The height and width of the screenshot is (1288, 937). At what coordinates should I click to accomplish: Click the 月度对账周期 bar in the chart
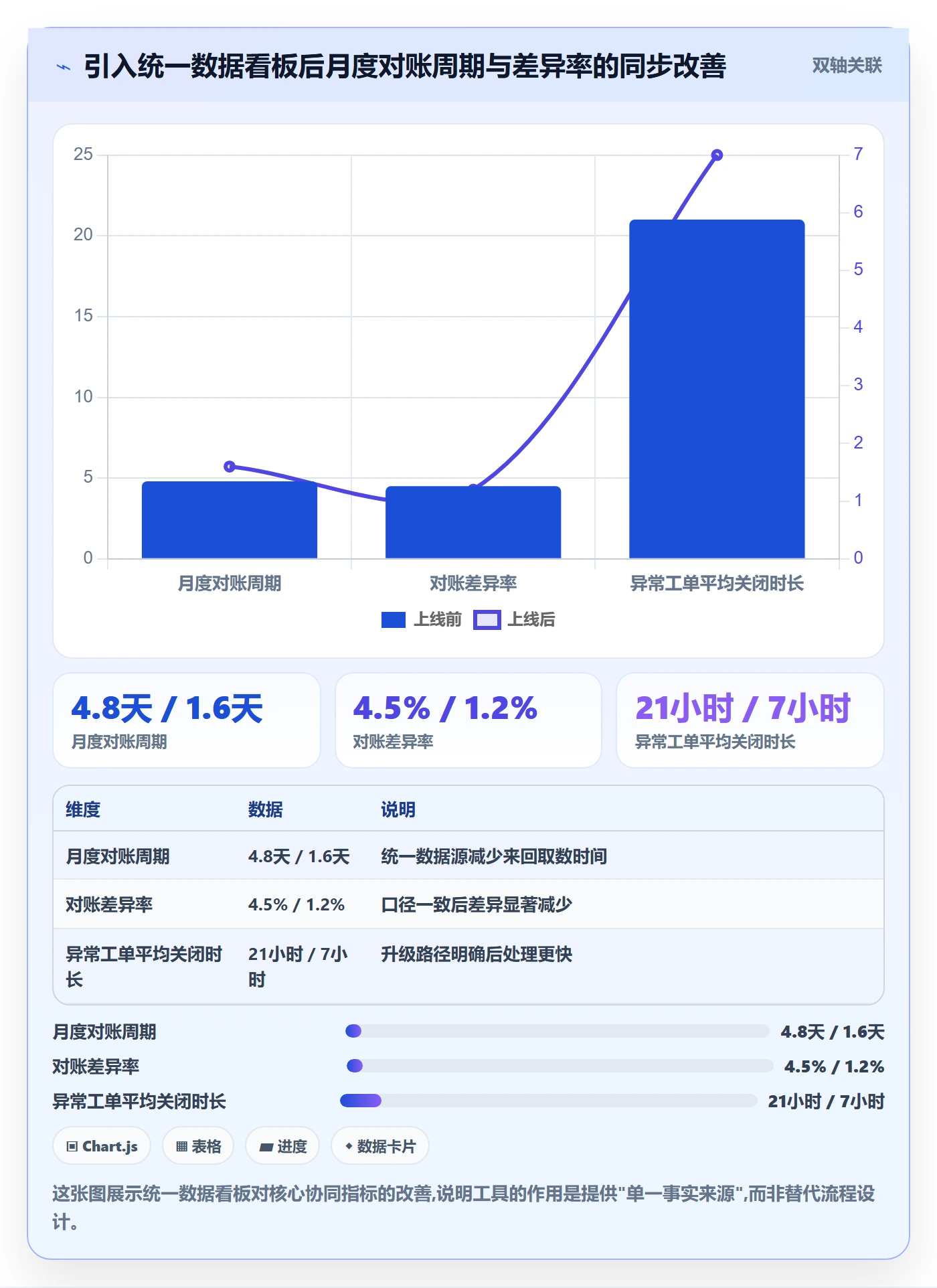click(x=230, y=519)
